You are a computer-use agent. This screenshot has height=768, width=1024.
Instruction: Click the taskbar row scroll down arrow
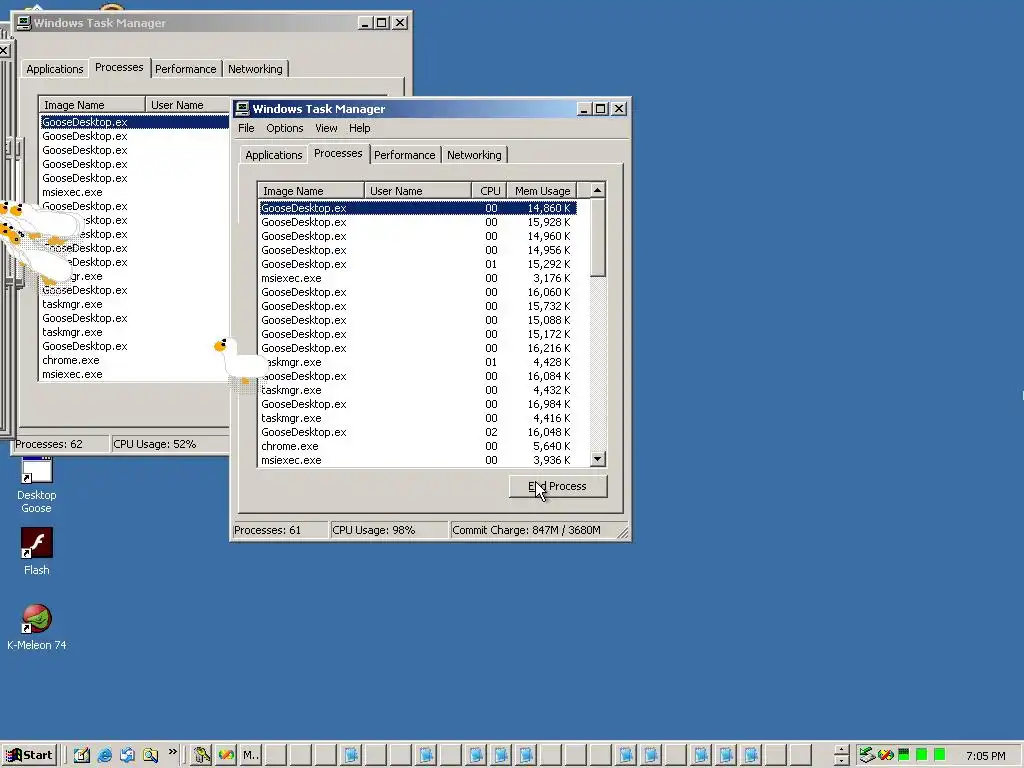[841, 761]
